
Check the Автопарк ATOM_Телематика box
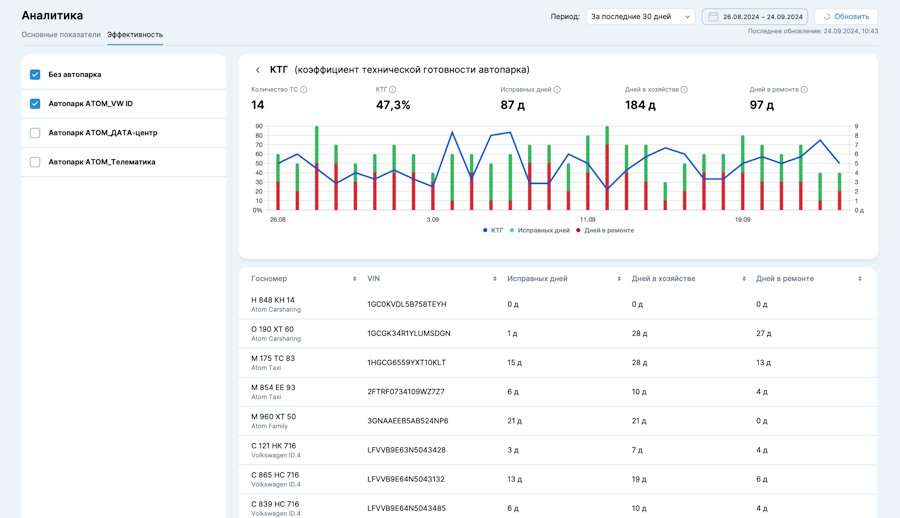[x=35, y=162]
